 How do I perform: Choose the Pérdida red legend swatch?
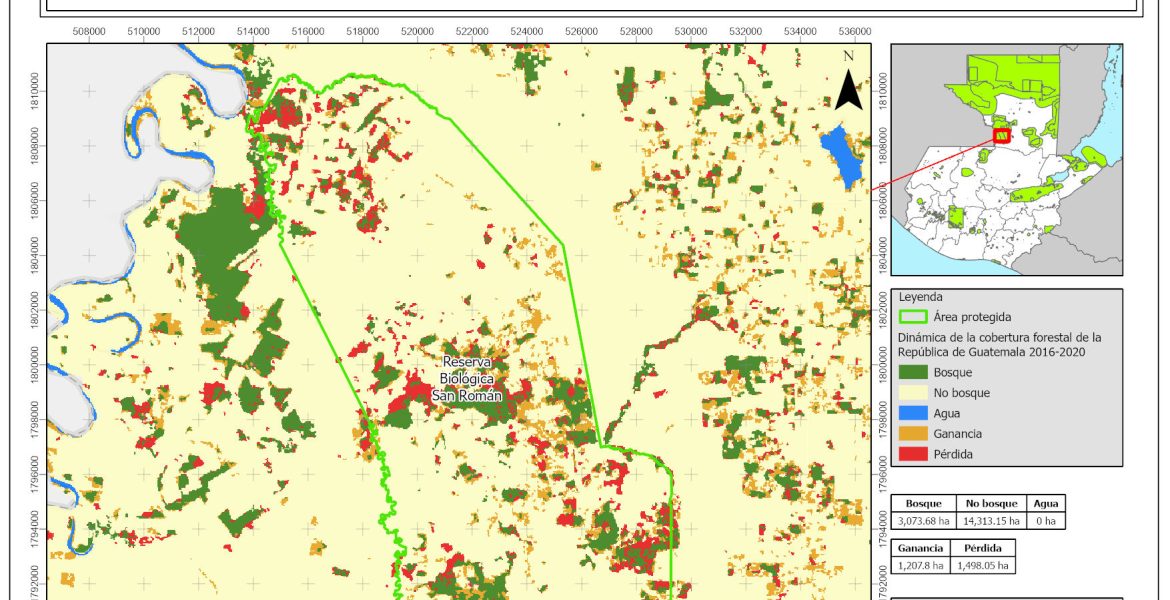913,454
